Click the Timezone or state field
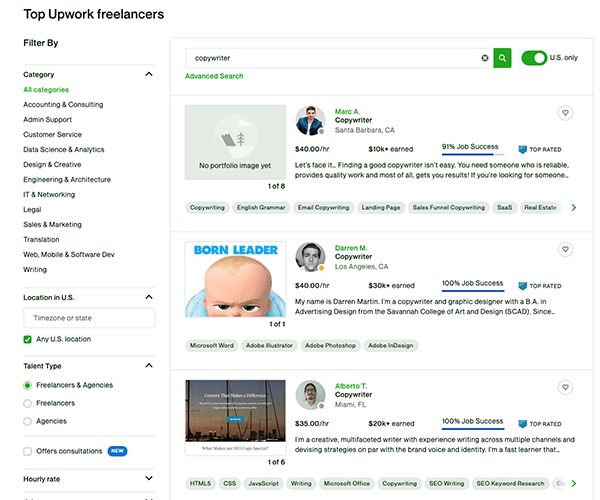The height and width of the screenshot is (500, 600). 89,318
